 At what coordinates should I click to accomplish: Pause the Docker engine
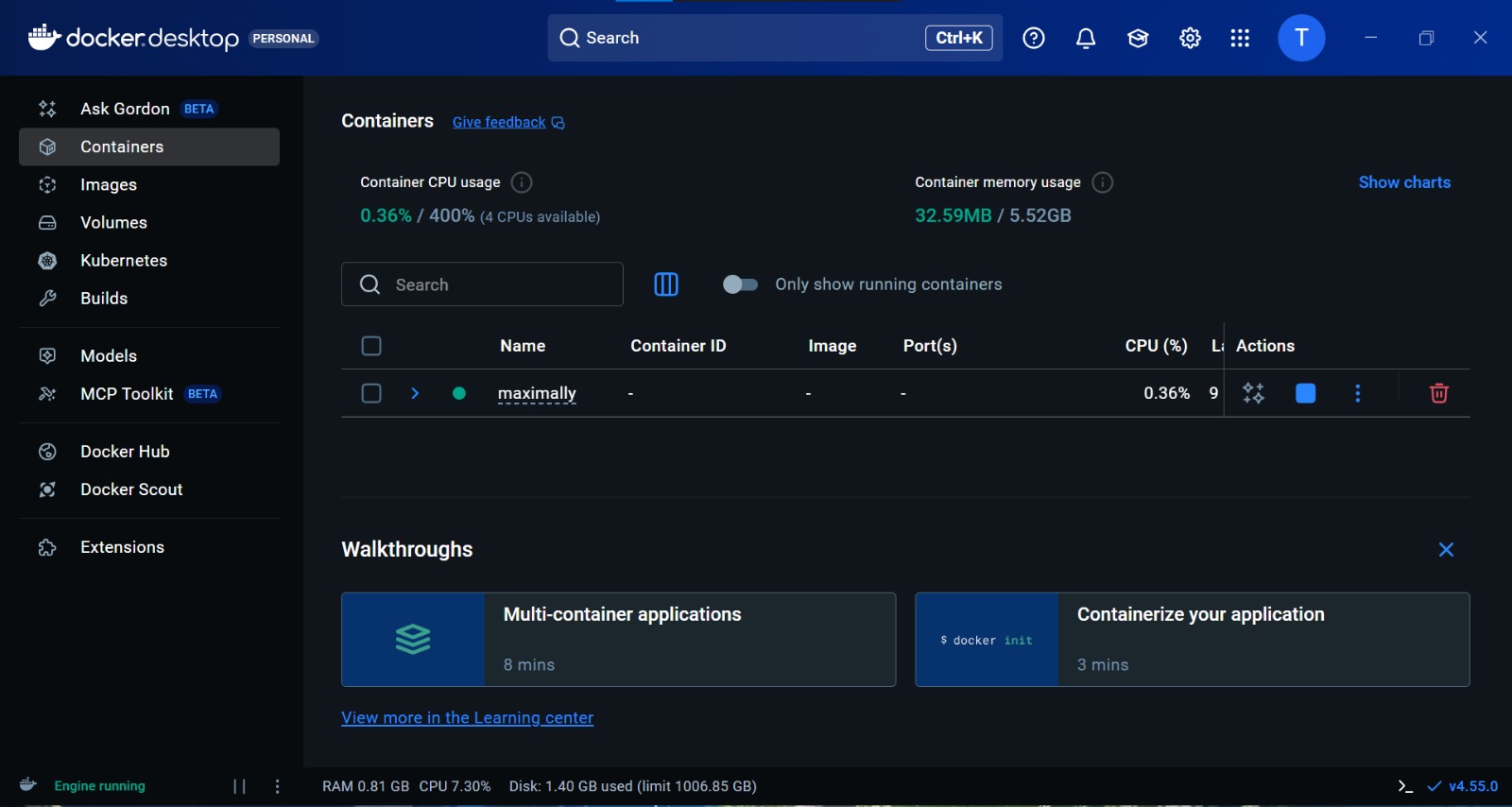(239, 786)
